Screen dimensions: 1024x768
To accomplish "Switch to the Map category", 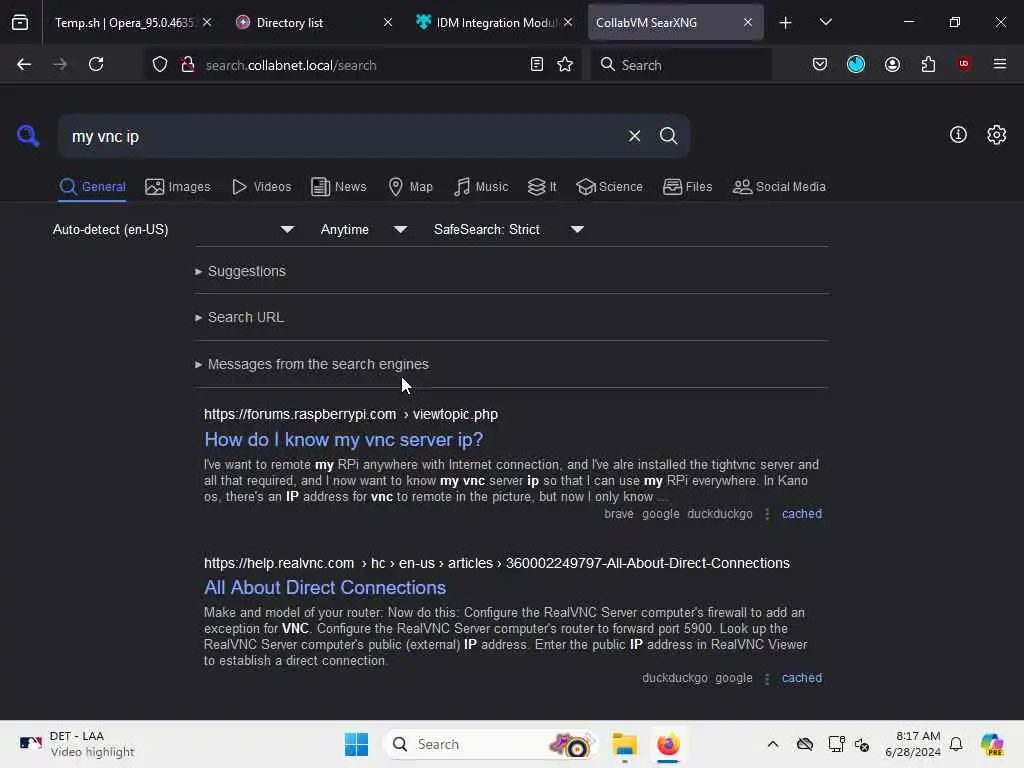I will tap(410, 187).
